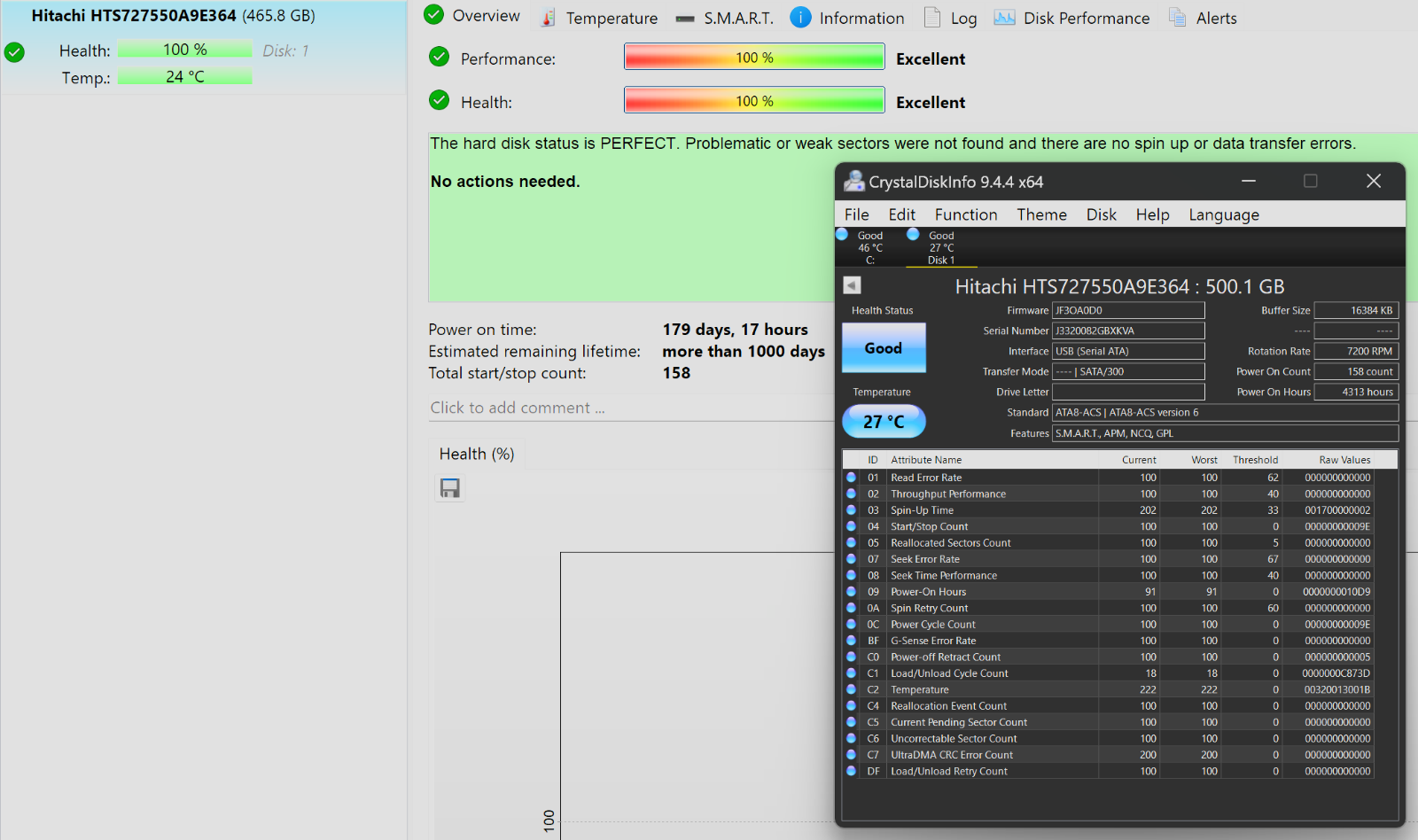Open the Disk Performance tab

click(1071, 18)
